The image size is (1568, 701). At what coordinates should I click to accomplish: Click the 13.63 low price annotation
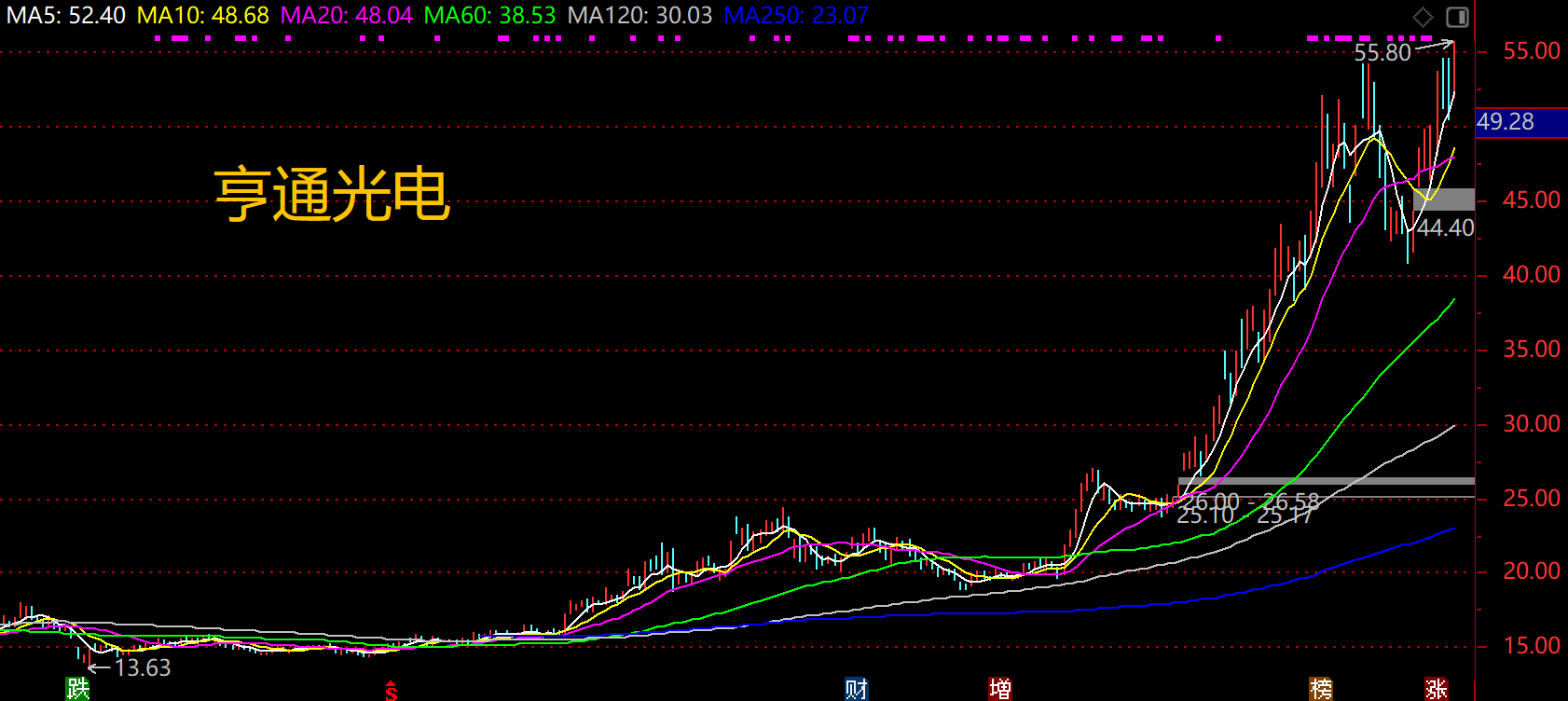142,667
